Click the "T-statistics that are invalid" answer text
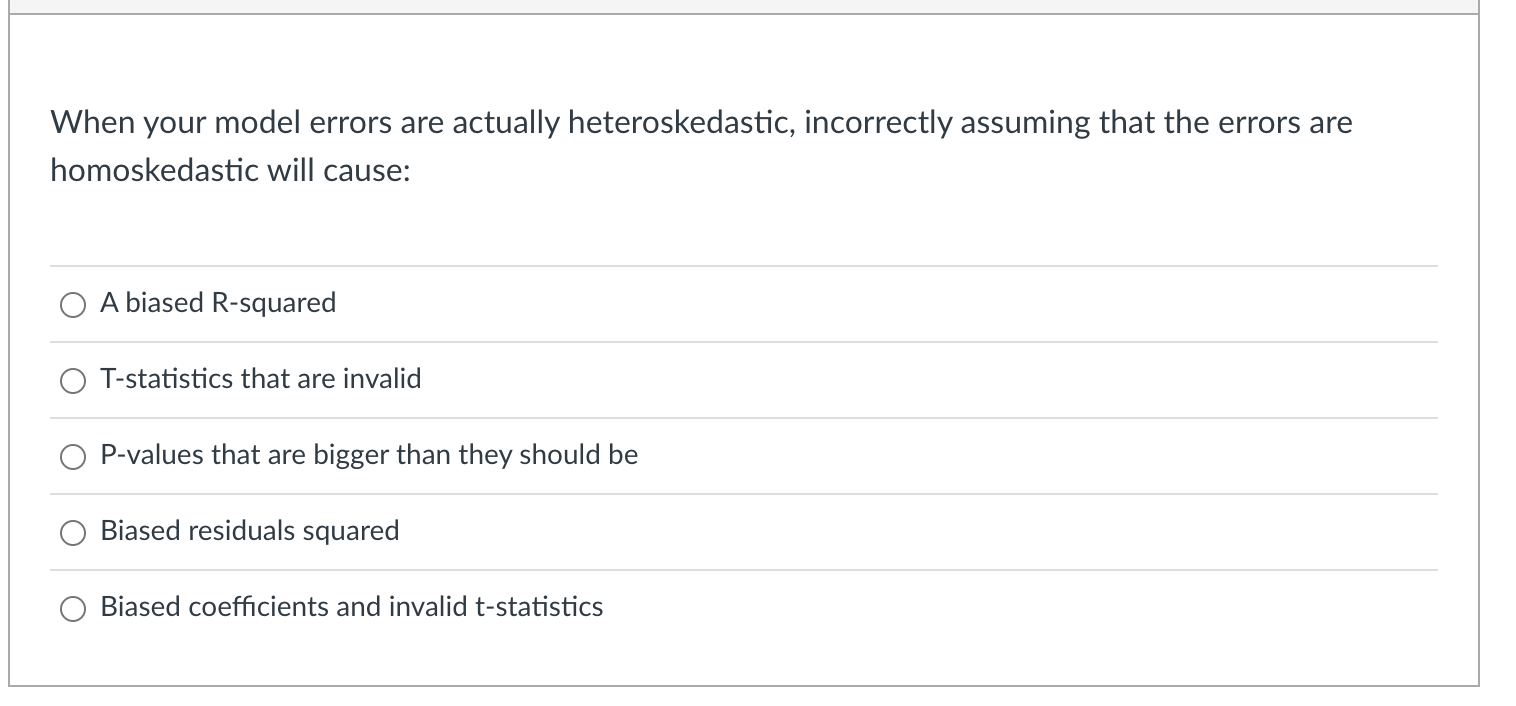 (260, 379)
